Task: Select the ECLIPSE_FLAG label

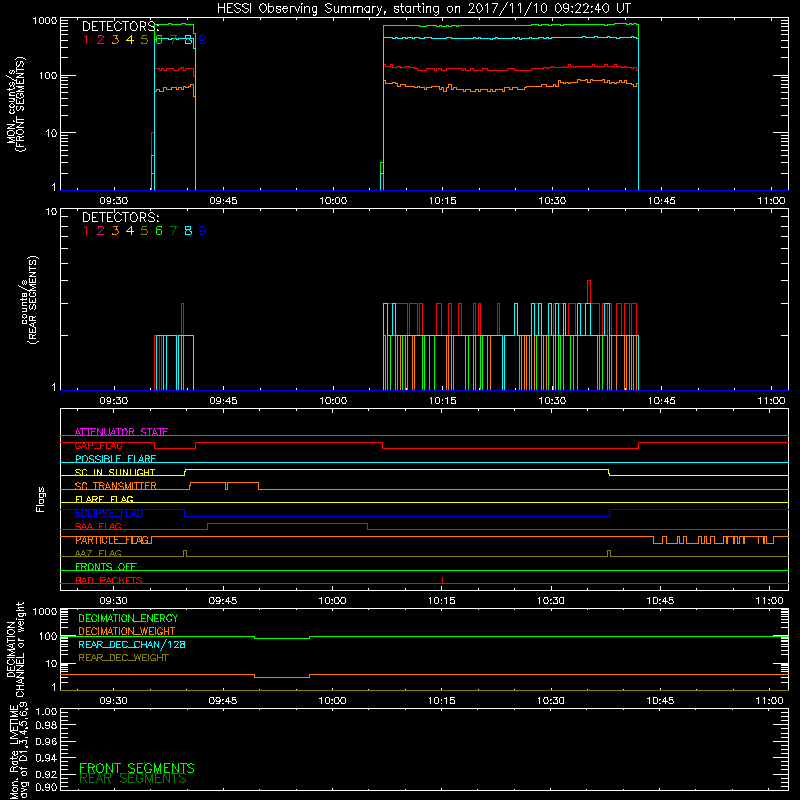Action: [109, 513]
